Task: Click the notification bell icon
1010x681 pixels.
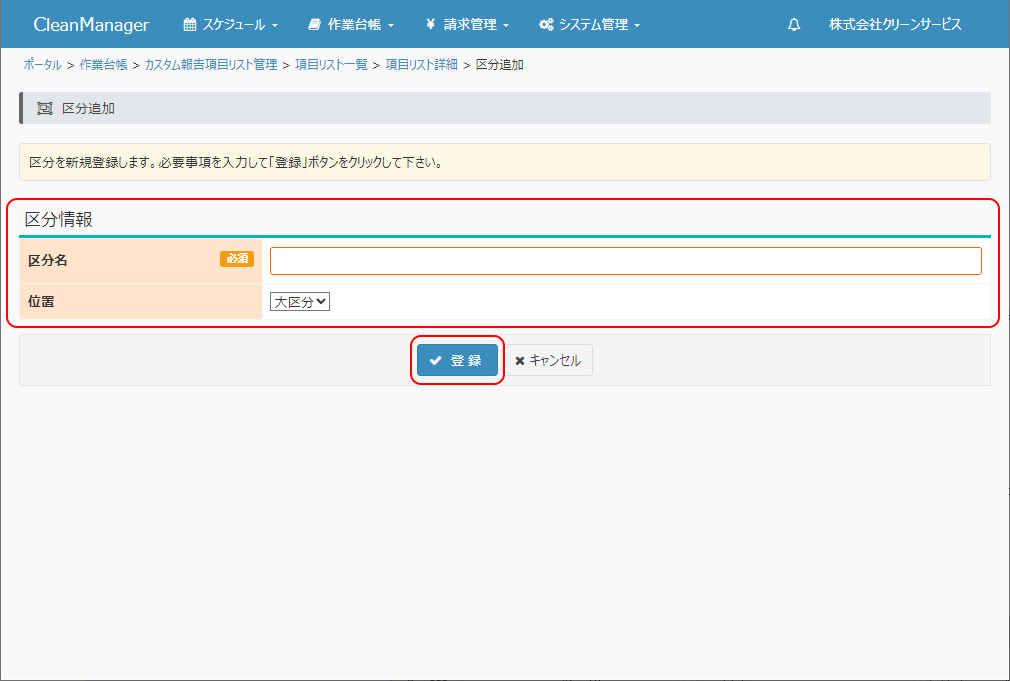Action: (x=794, y=24)
